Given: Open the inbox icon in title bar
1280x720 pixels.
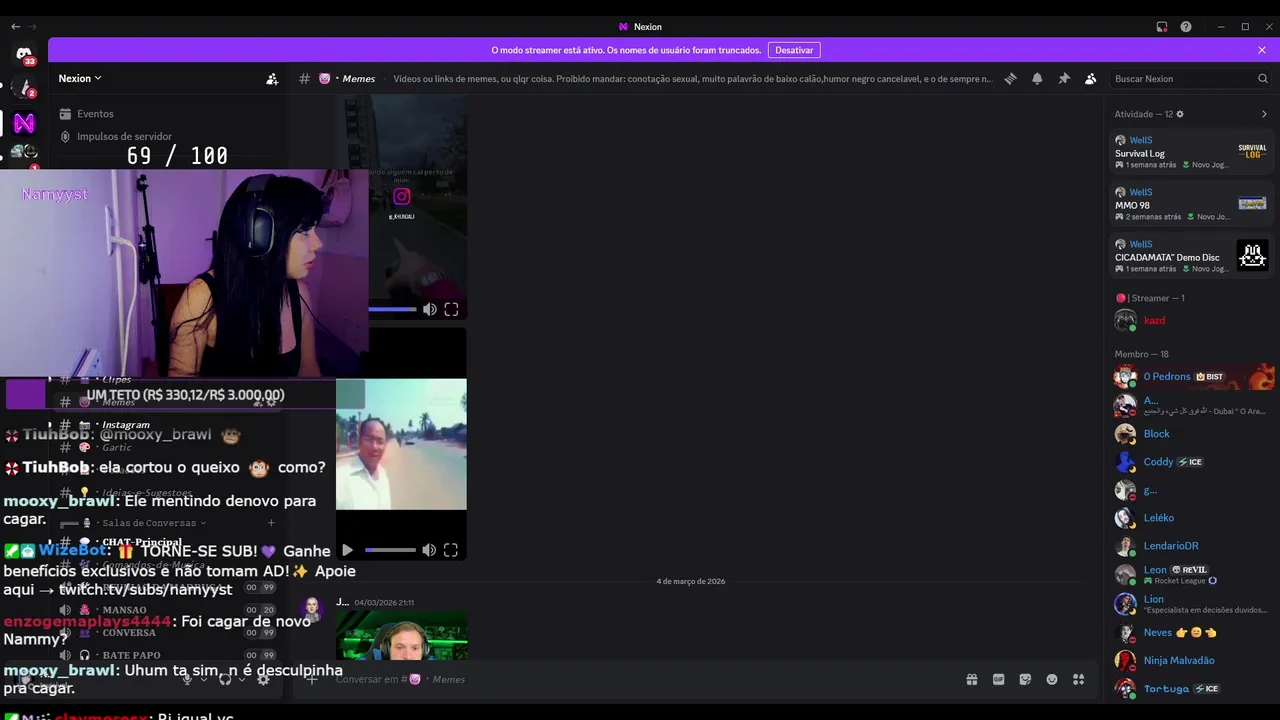Looking at the screenshot, I should click(1162, 27).
